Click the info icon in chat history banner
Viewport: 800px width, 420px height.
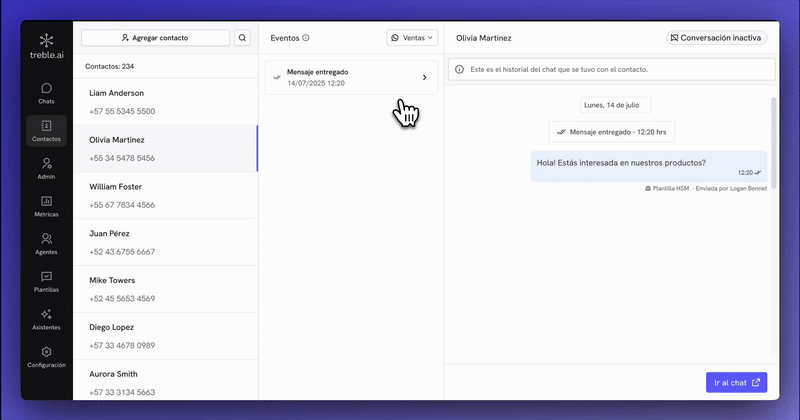pos(459,69)
